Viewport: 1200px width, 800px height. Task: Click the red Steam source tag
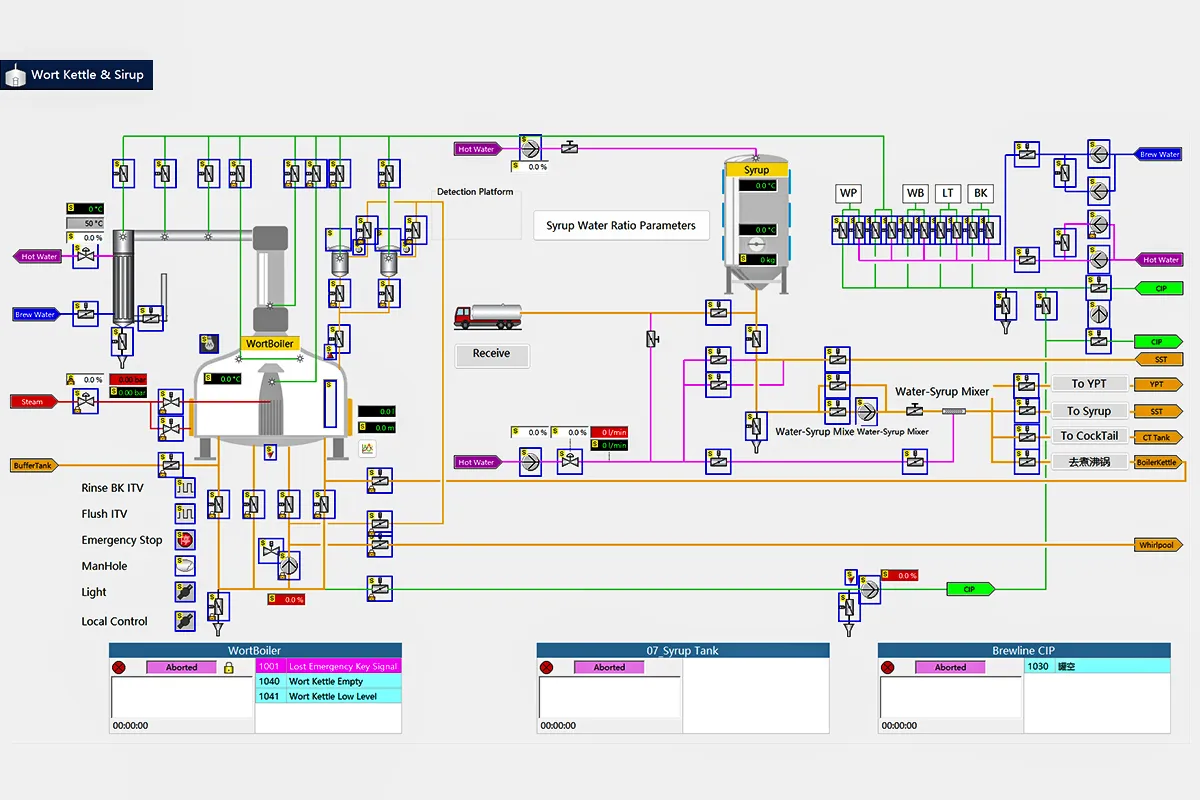tap(33, 402)
